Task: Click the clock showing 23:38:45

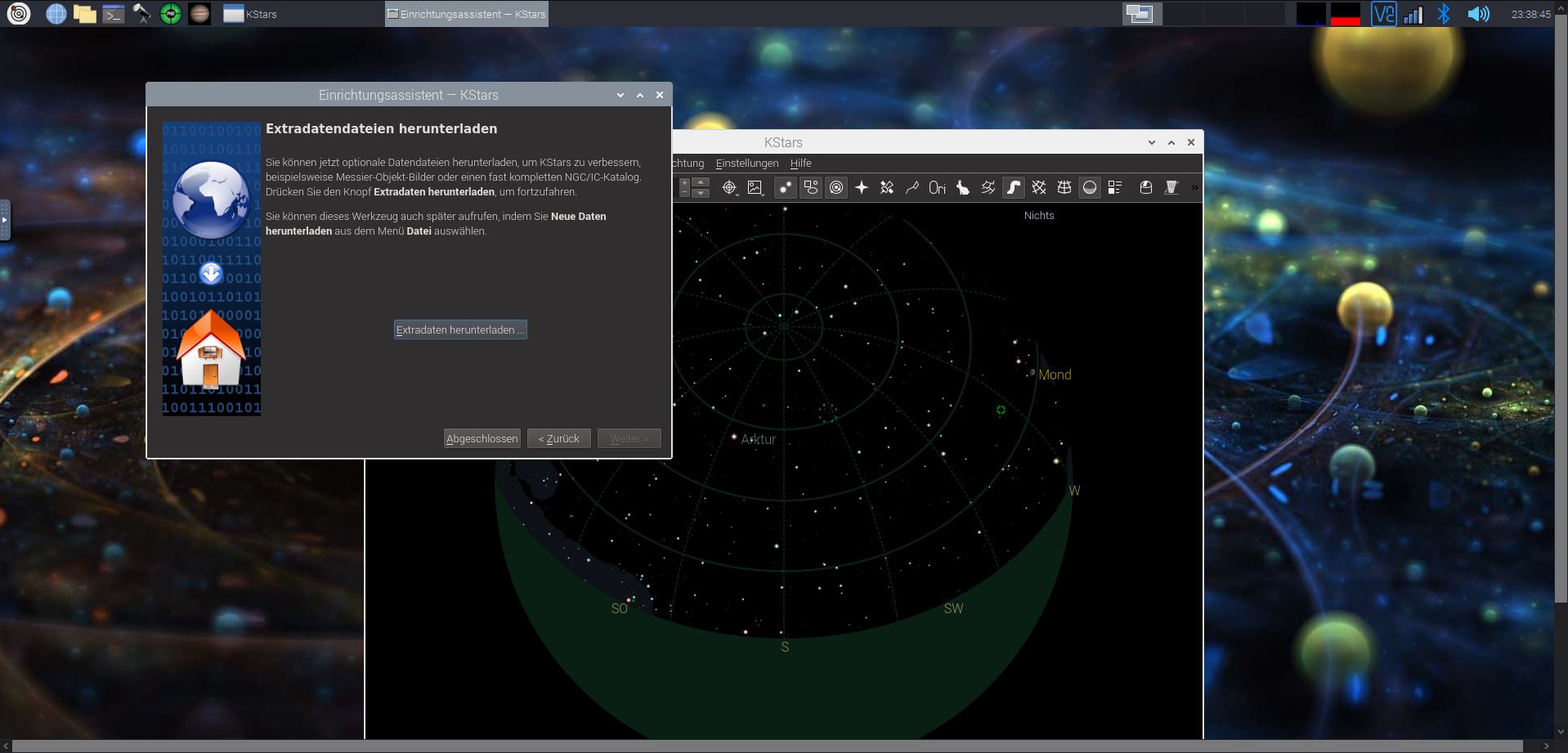Action: click(1531, 14)
